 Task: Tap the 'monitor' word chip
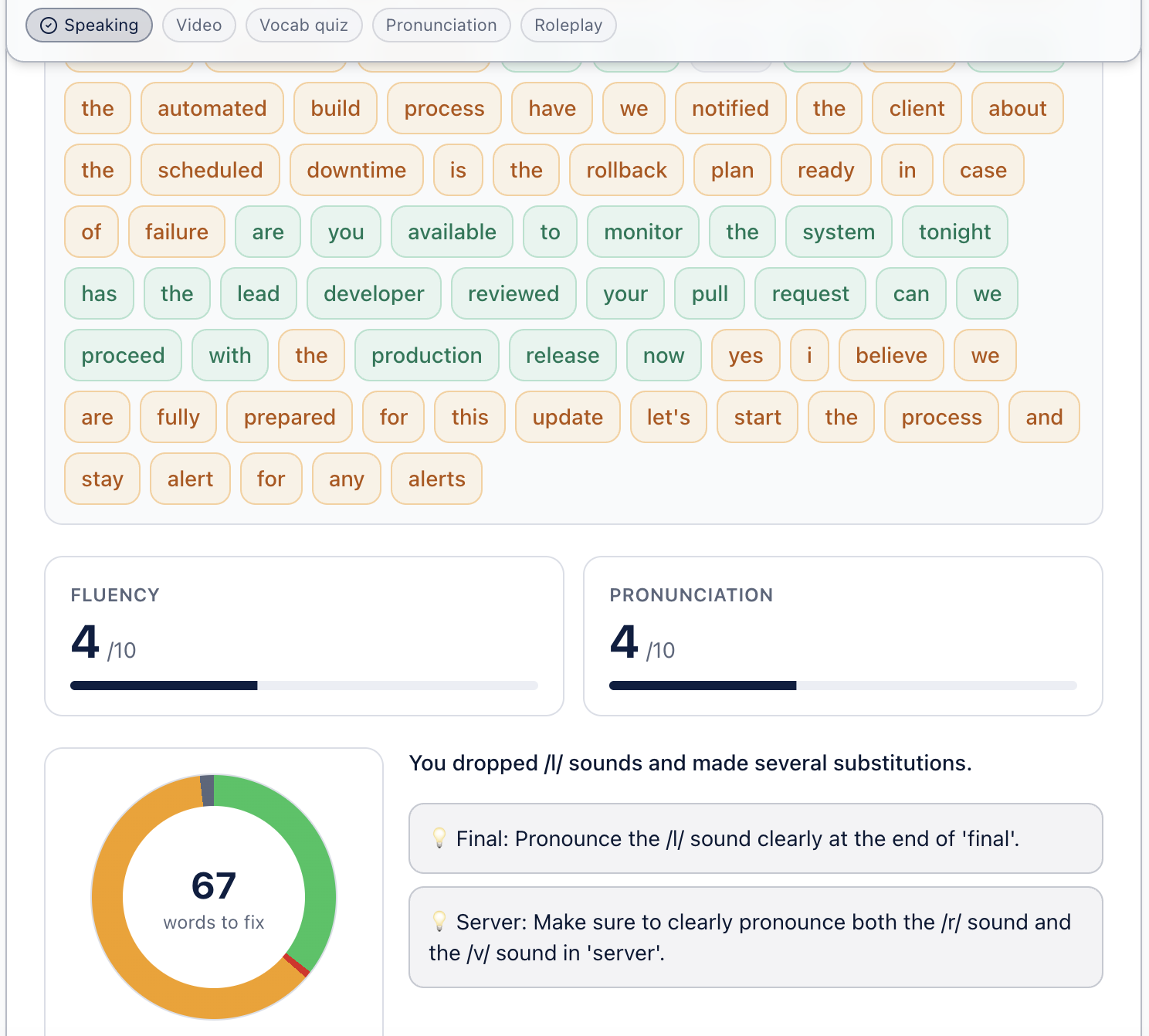click(643, 232)
